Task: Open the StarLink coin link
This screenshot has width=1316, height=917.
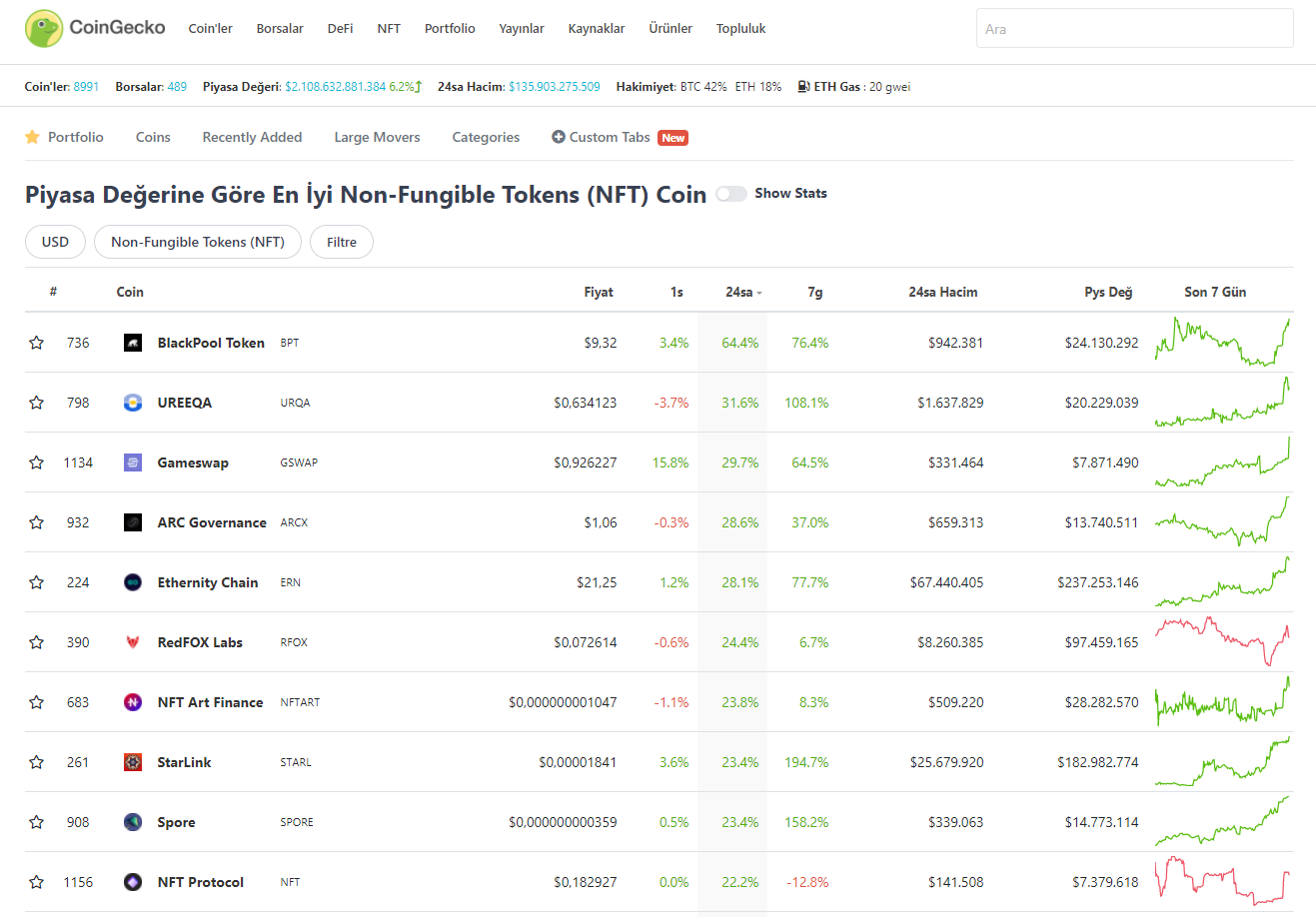Action: [184, 762]
